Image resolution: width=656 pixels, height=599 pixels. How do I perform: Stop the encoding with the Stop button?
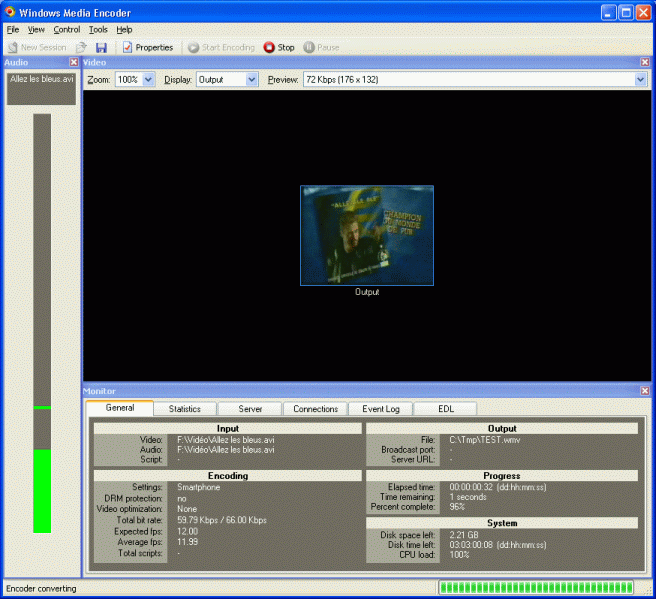pos(279,48)
